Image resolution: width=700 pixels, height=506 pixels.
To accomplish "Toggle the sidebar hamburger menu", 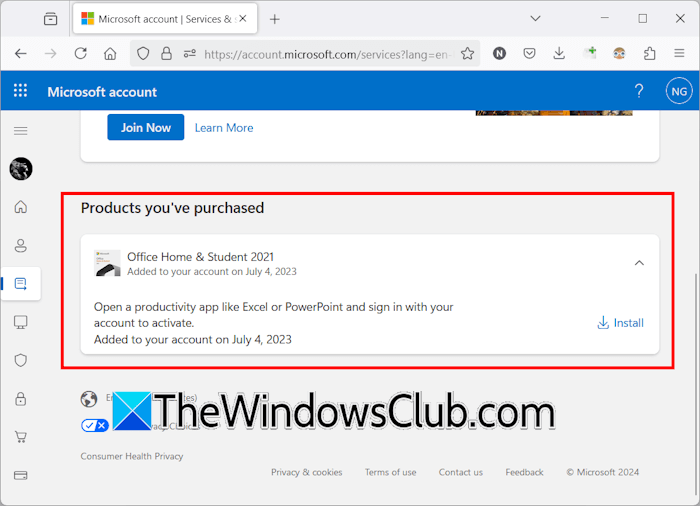I will [x=21, y=131].
